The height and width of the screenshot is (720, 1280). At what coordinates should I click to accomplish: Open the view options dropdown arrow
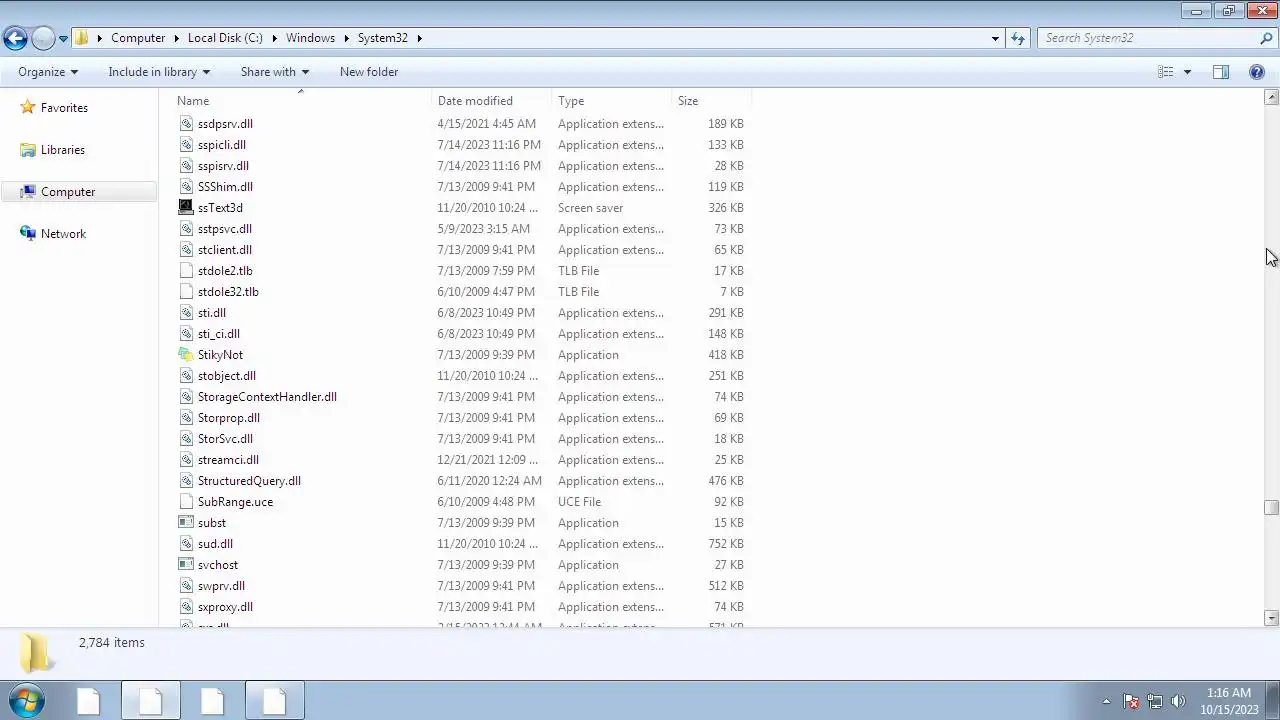click(1187, 72)
